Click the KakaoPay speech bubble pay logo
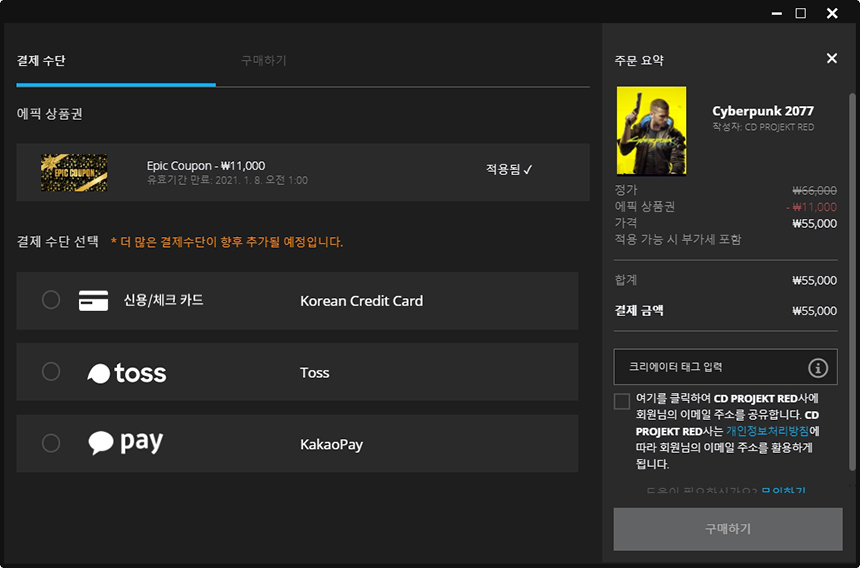Viewport: 860px width, 568px height. (126, 442)
